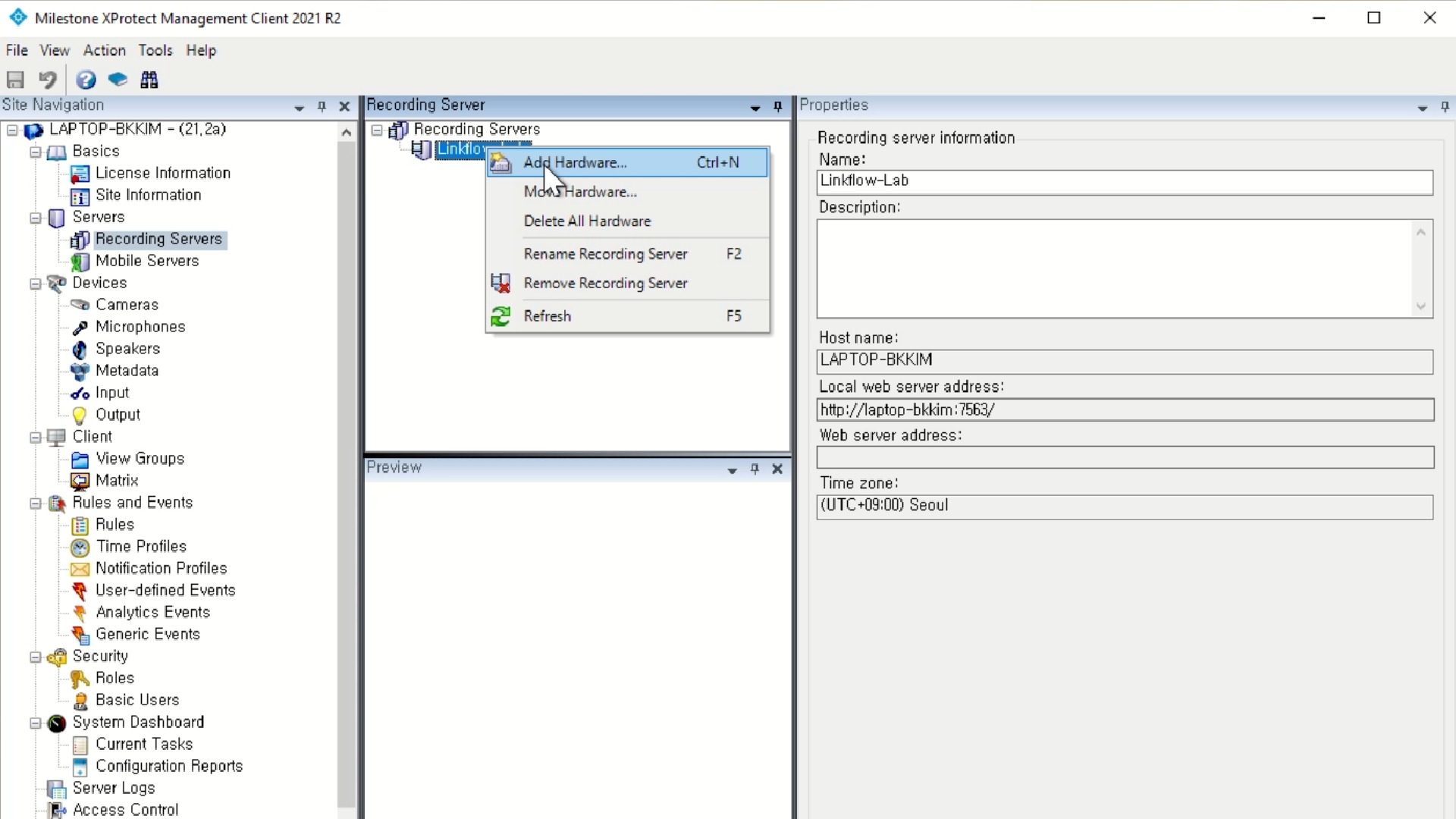The width and height of the screenshot is (1456, 819).
Task: Click the License Information icon
Action: coord(80,174)
